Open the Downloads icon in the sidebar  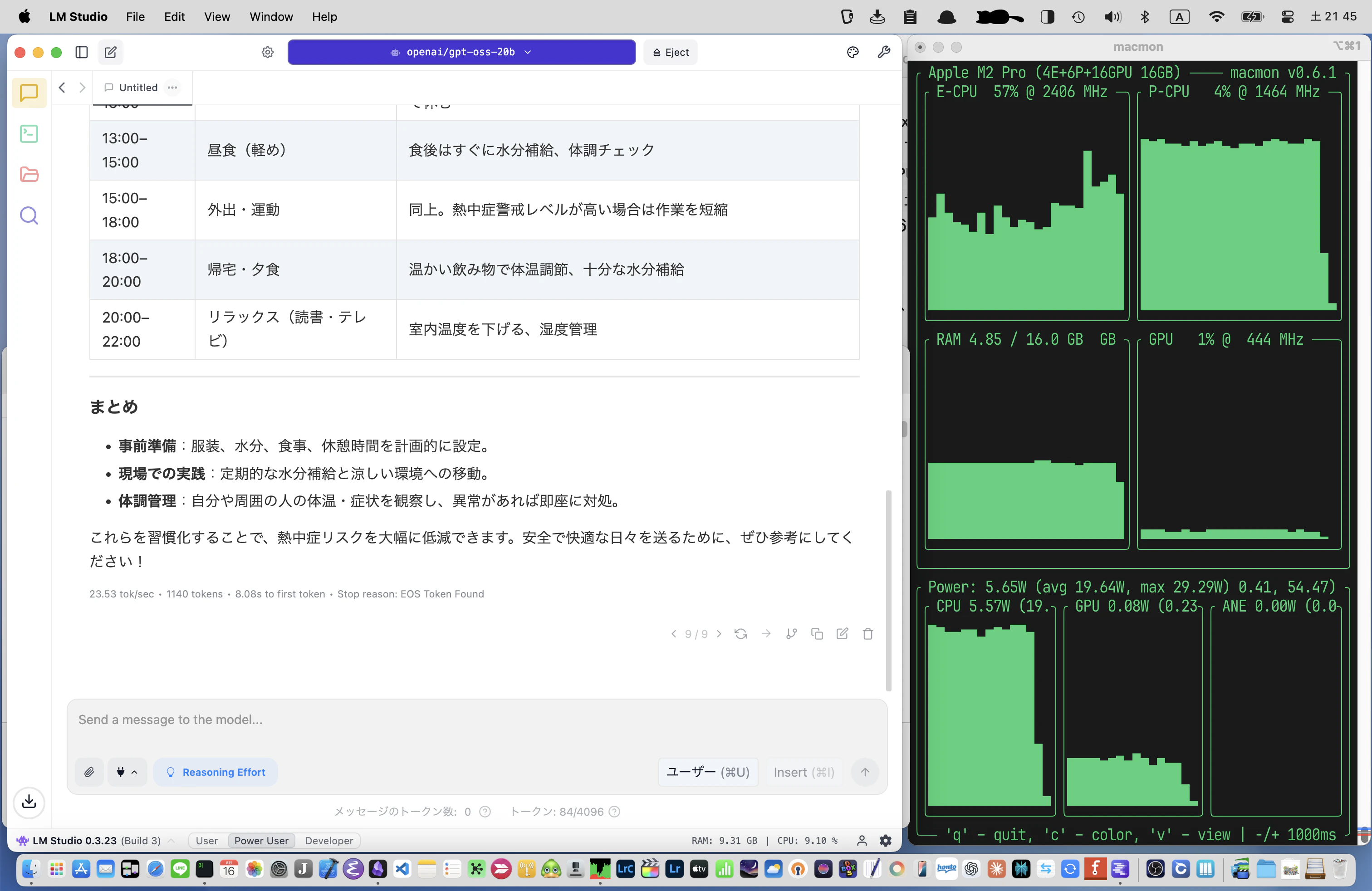pyautogui.click(x=29, y=802)
